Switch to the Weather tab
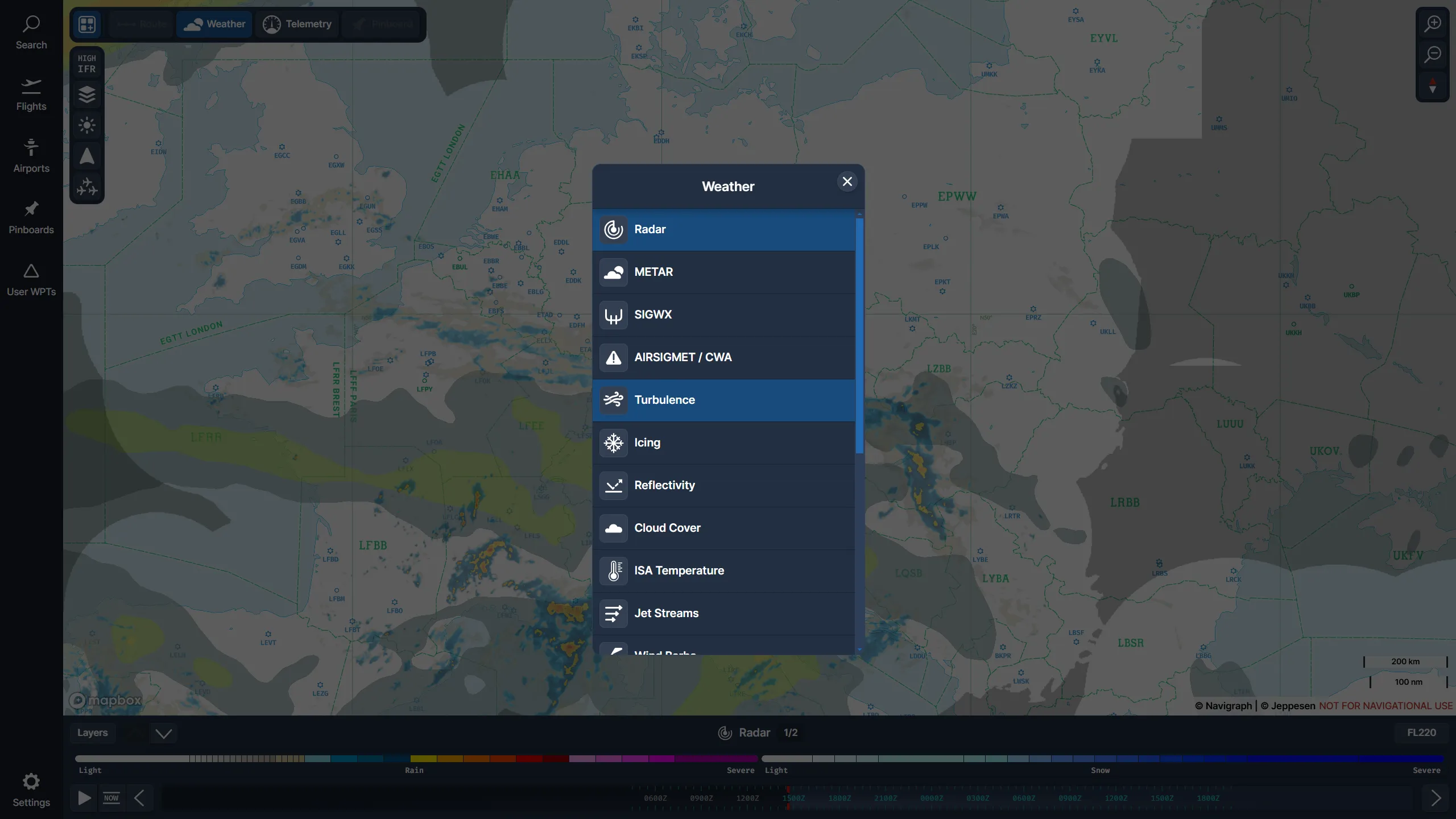 click(x=214, y=24)
